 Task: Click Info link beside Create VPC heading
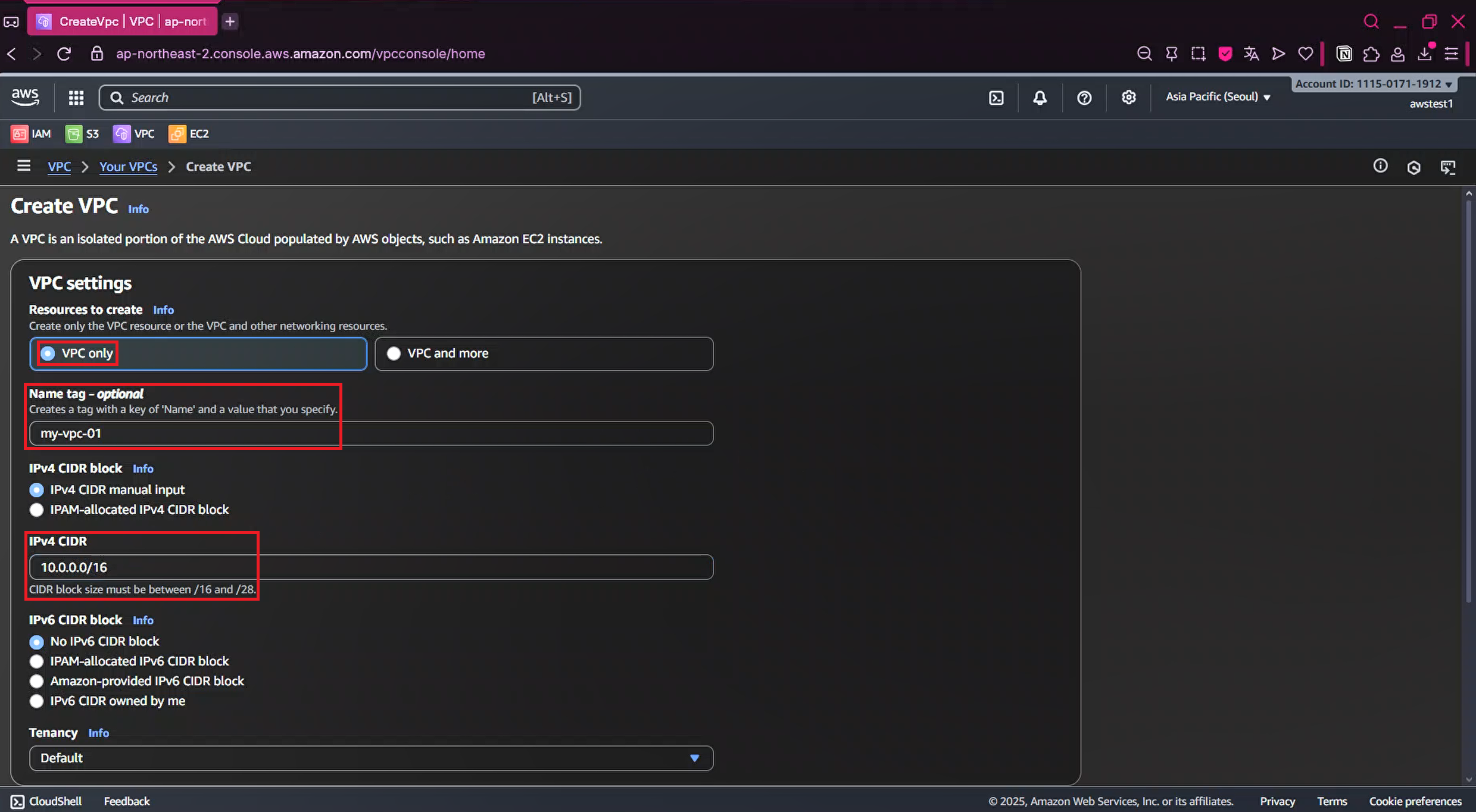(x=138, y=209)
